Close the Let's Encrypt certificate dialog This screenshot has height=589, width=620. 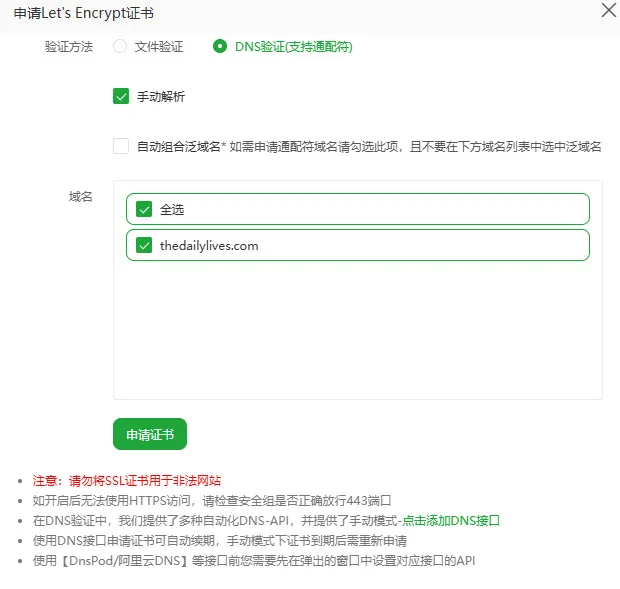pyautogui.click(x=609, y=10)
